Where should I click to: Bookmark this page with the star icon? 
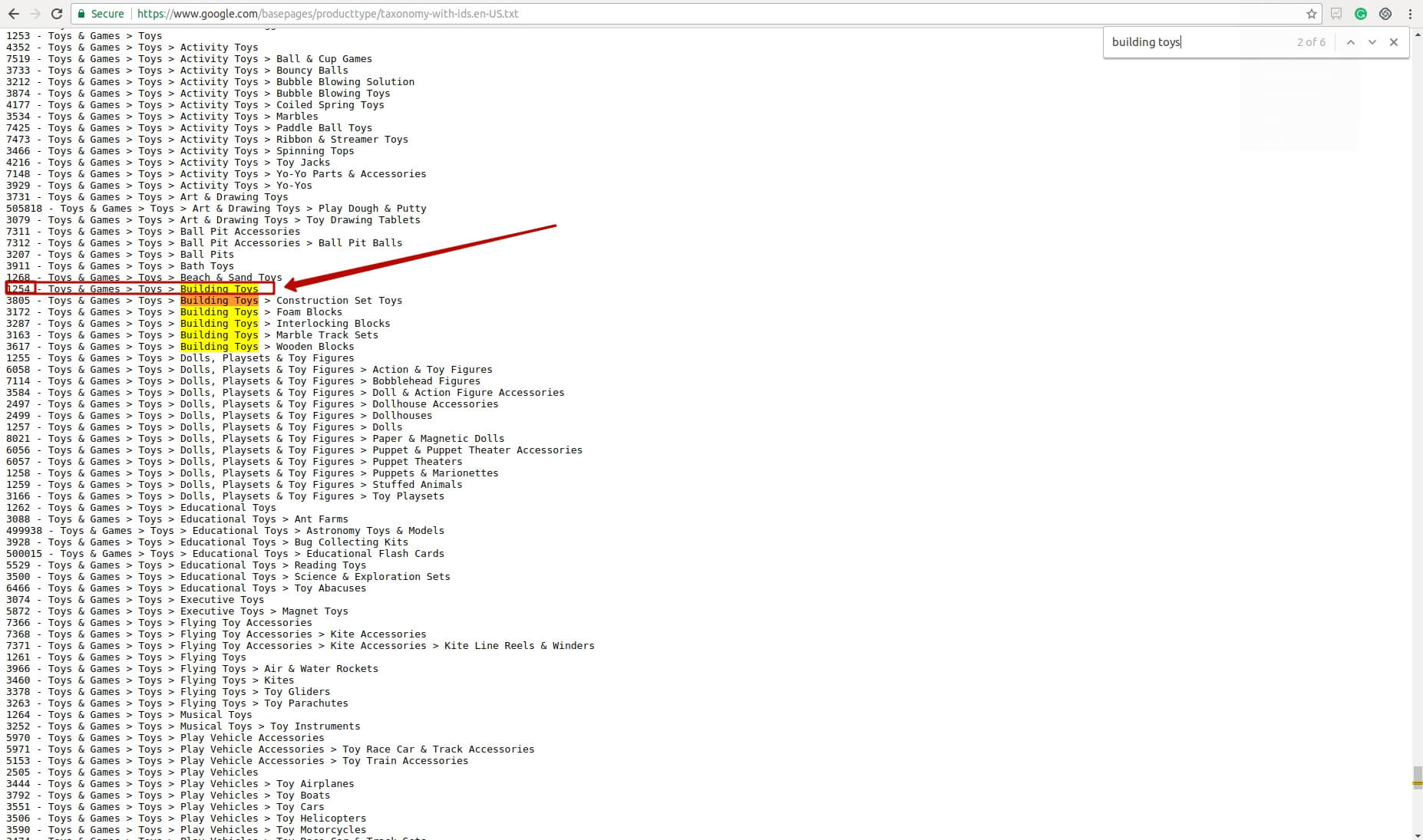pos(1312,14)
